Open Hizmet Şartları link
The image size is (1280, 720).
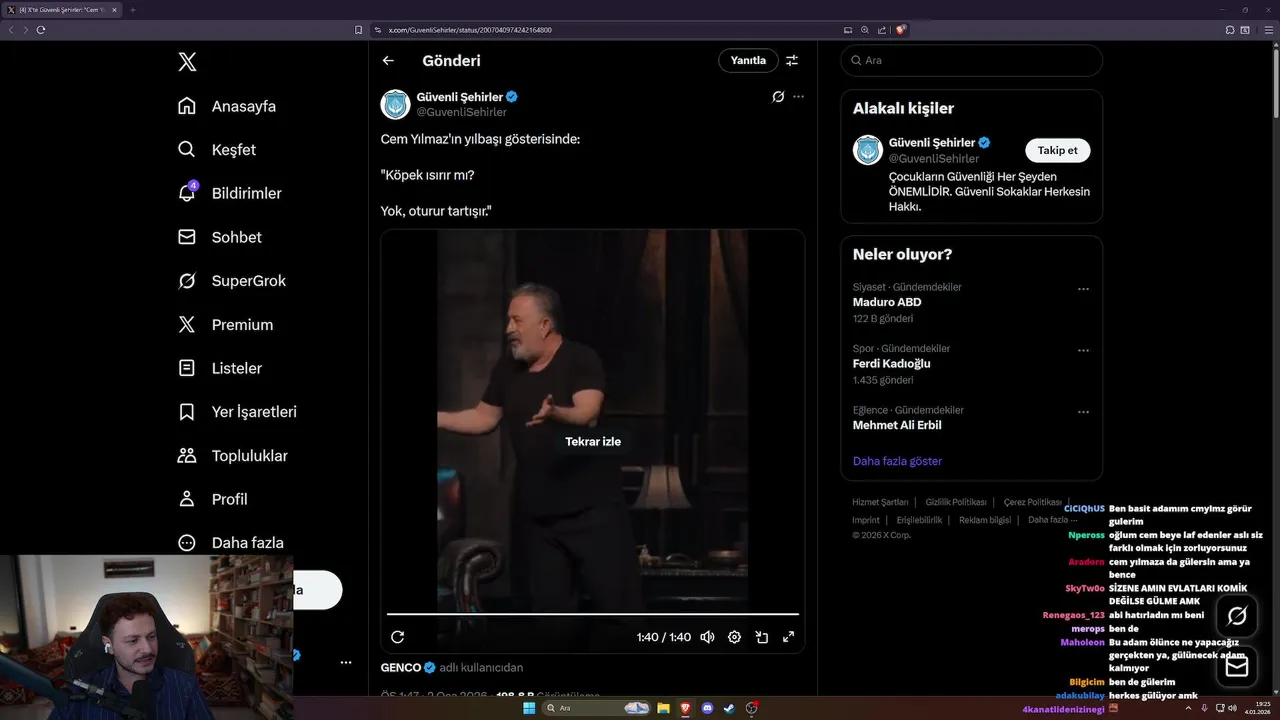pyautogui.click(x=880, y=502)
